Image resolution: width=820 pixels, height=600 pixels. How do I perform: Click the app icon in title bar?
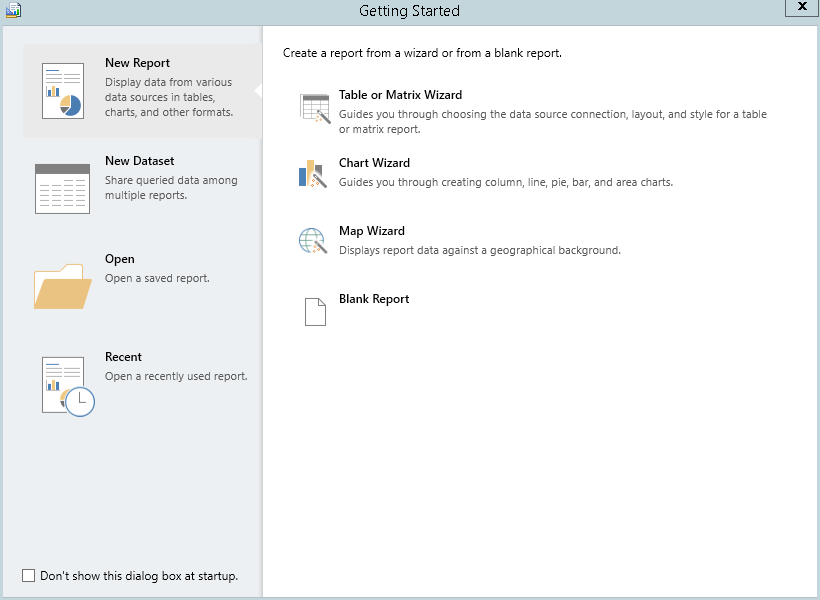tap(13, 11)
